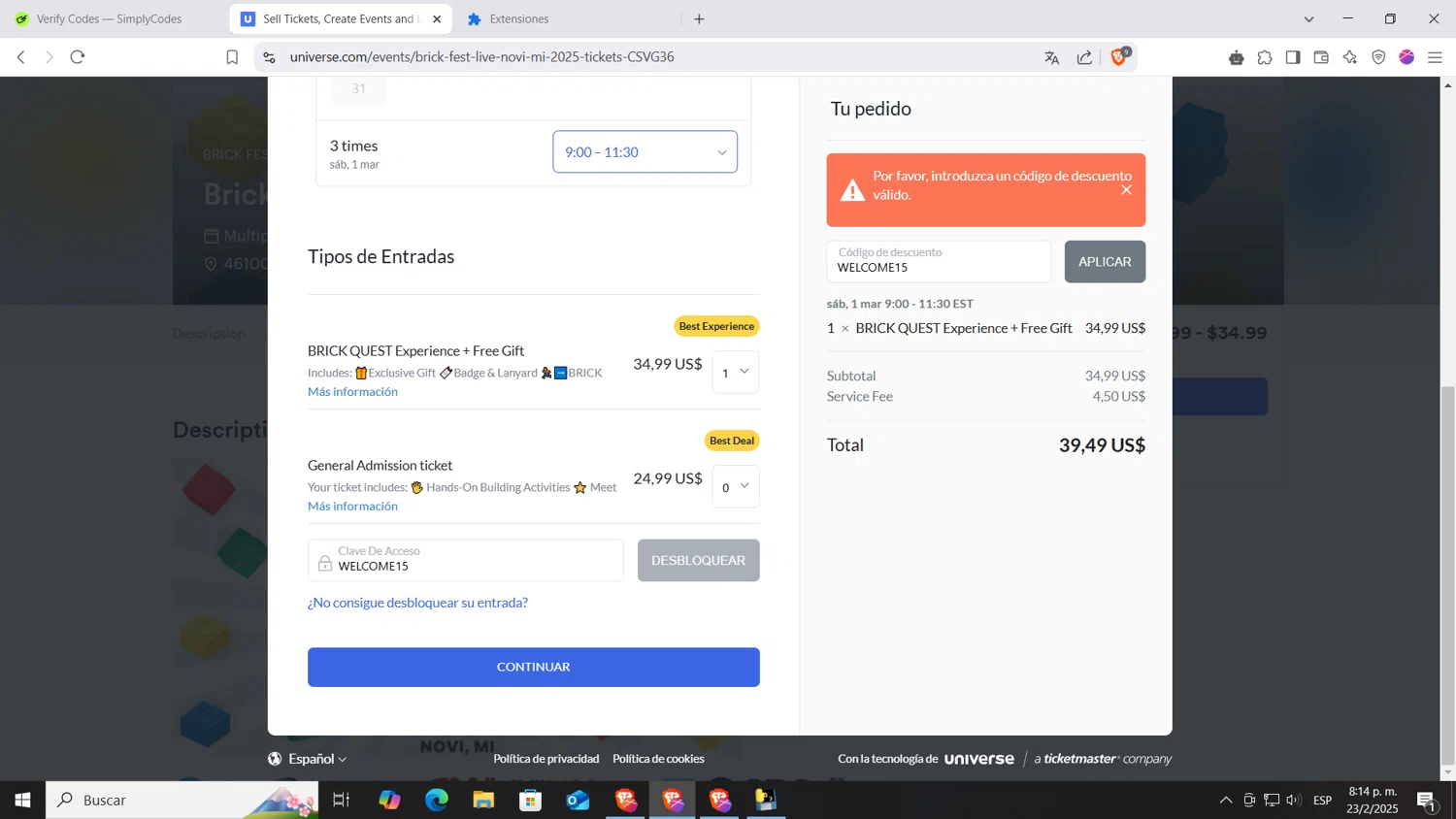Open the 9:00 – 11:30 time dropdown
The image size is (1456, 819).
point(645,152)
